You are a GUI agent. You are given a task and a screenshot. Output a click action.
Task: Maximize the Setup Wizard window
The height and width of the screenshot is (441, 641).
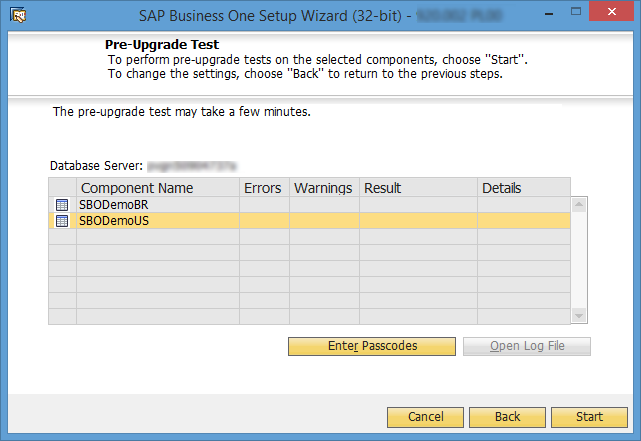tap(576, 12)
